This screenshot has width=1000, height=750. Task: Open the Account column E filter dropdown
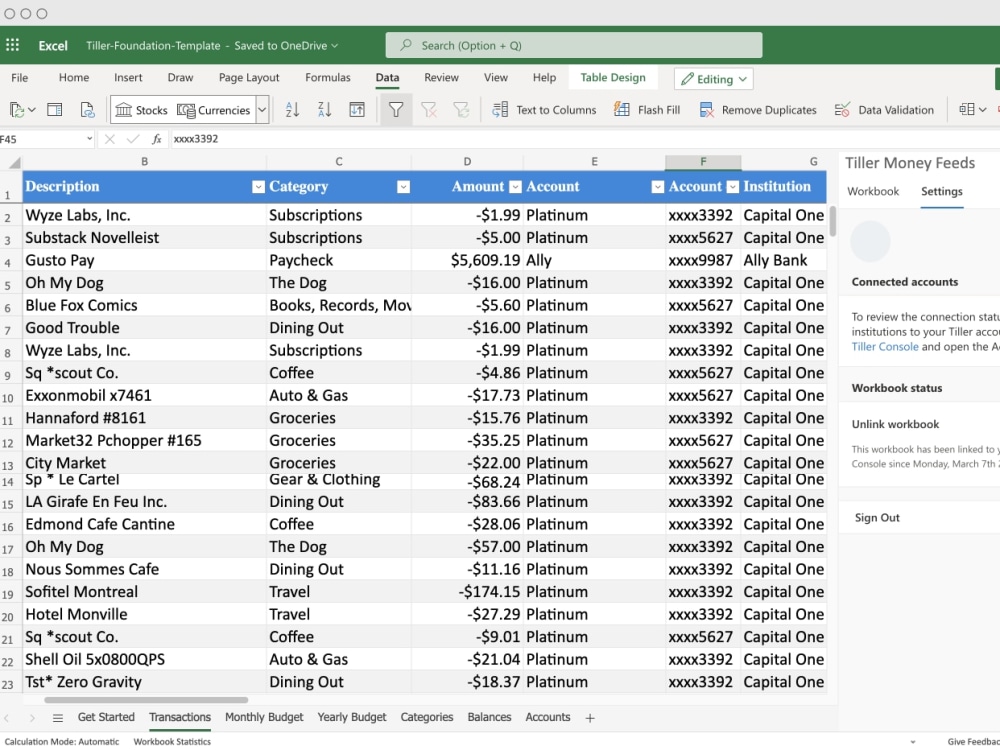(658, 187)
